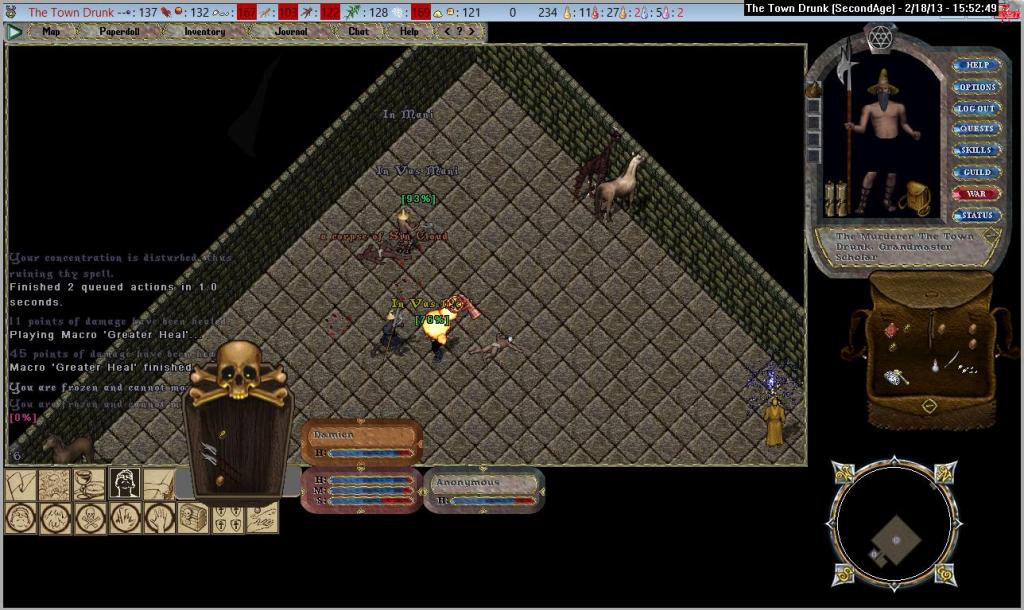Open the backpack icon on the paperdoll
The height and width of the screenshot is (610, 1024).
pyautogui.click(x=915, y=198)
